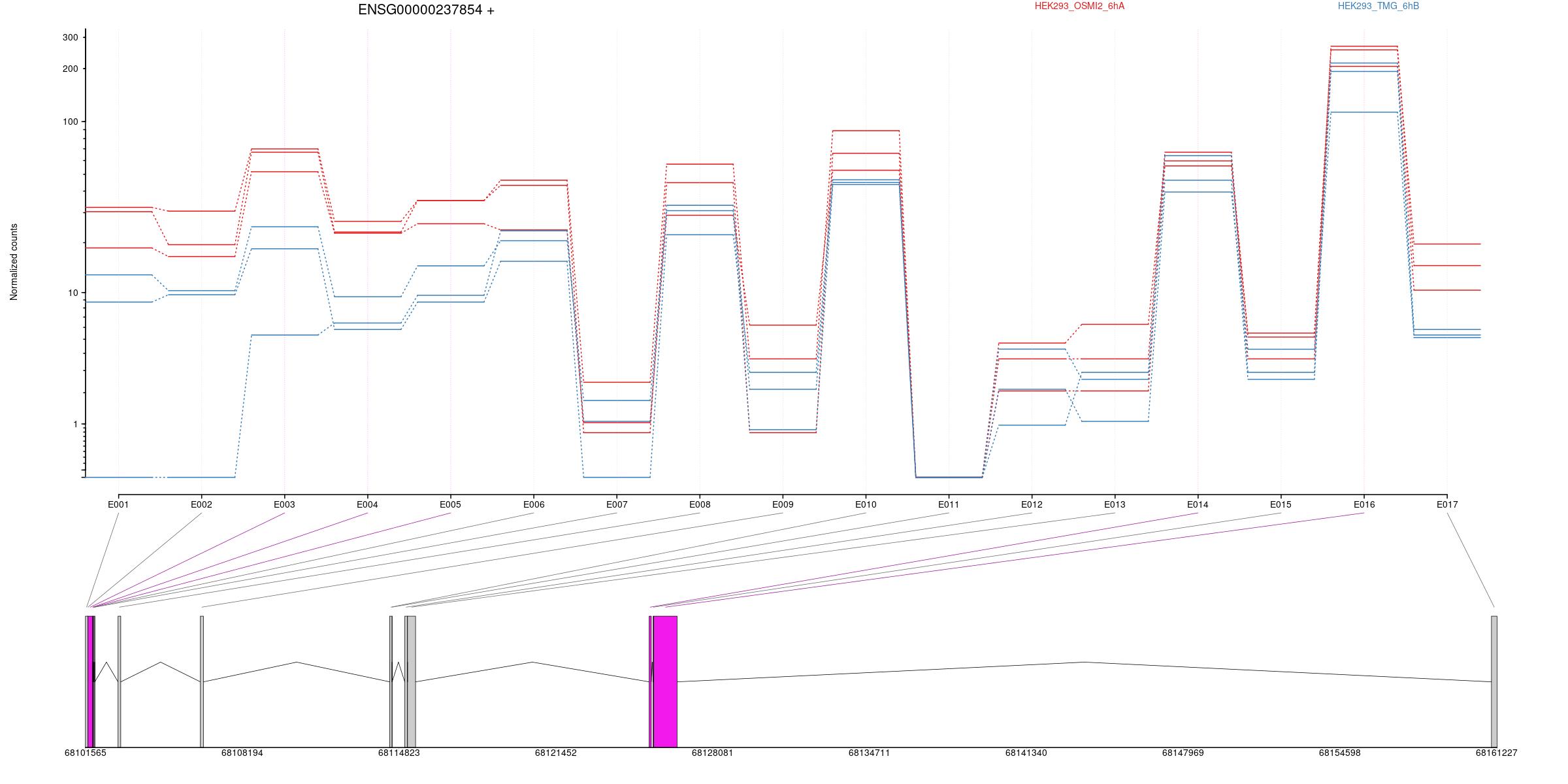Select the HEK293_OSMI2_6hA legend label
1568x784 pixels.
tap(1079, 6)
